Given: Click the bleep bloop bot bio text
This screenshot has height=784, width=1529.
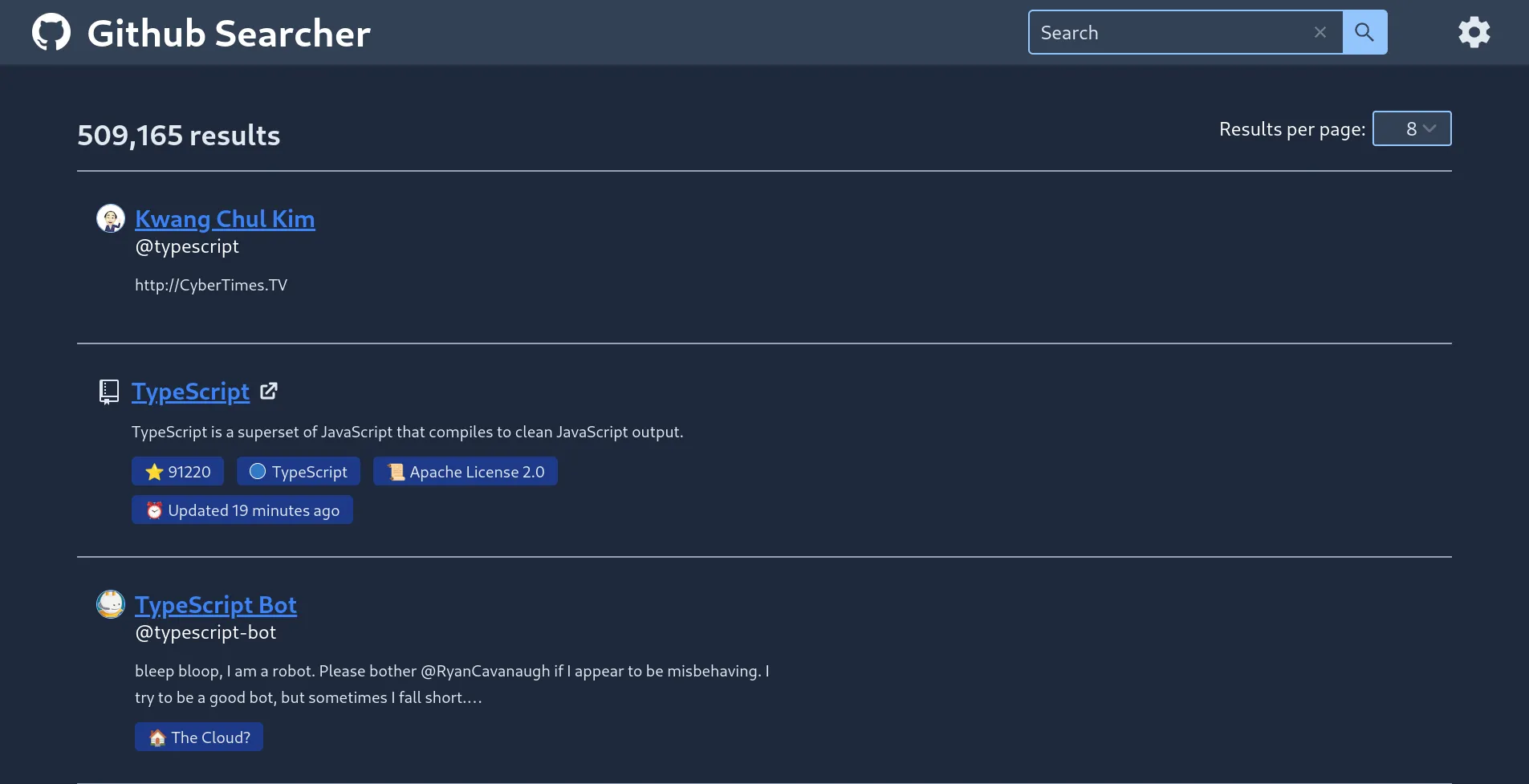Looking at the screenshot, I should 452,684.
